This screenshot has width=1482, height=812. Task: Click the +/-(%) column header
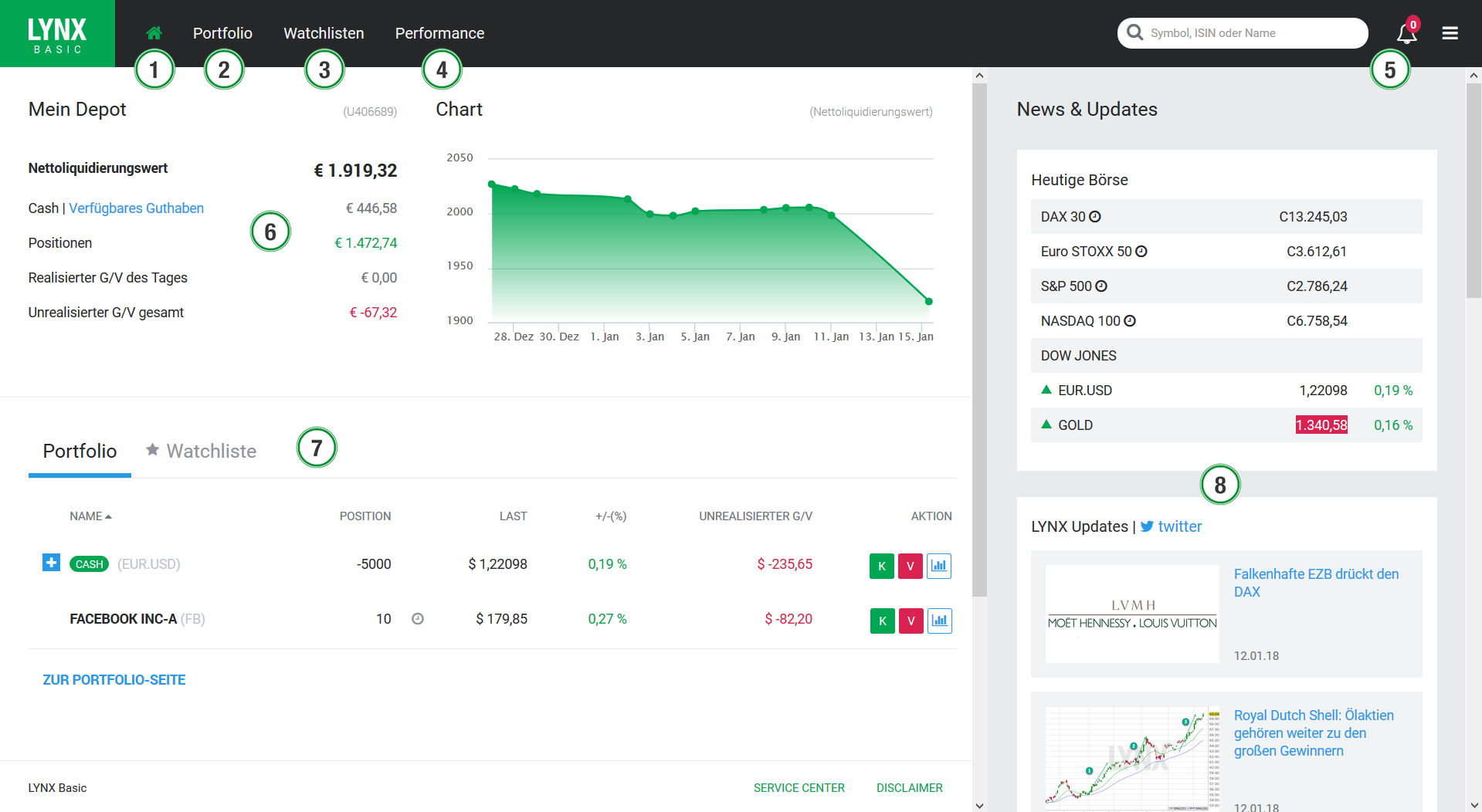(x=611, y=516)
